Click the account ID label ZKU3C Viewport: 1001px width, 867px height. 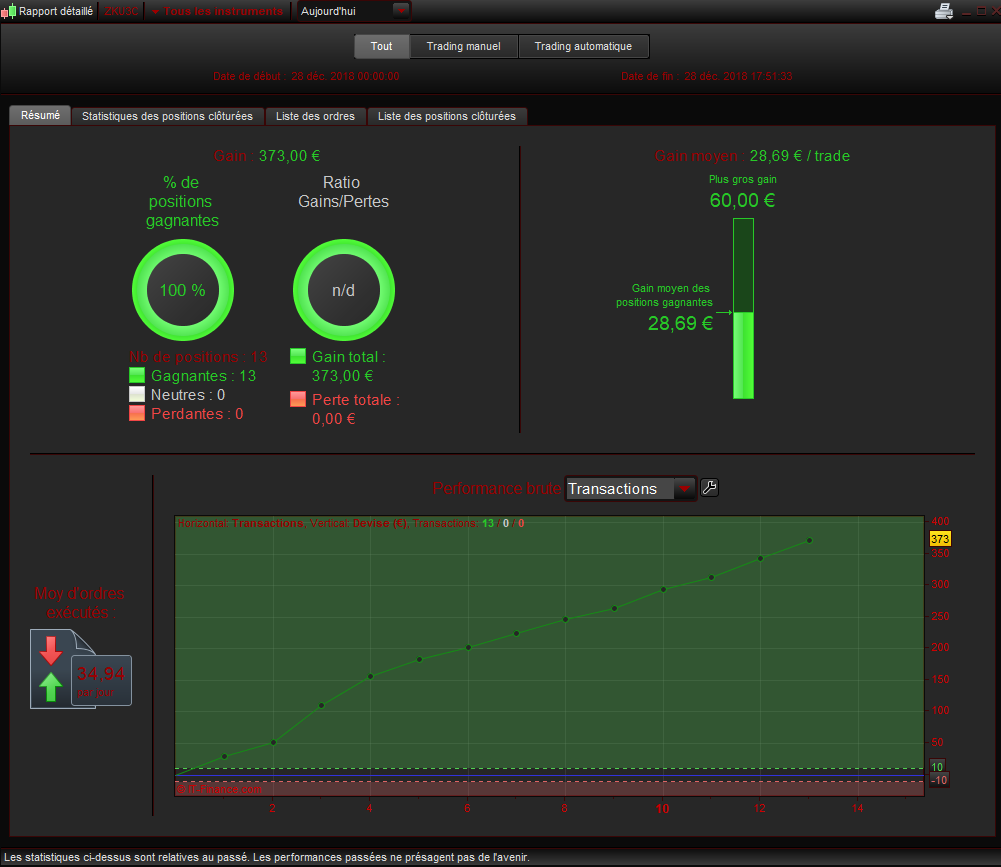pos(121,11)
